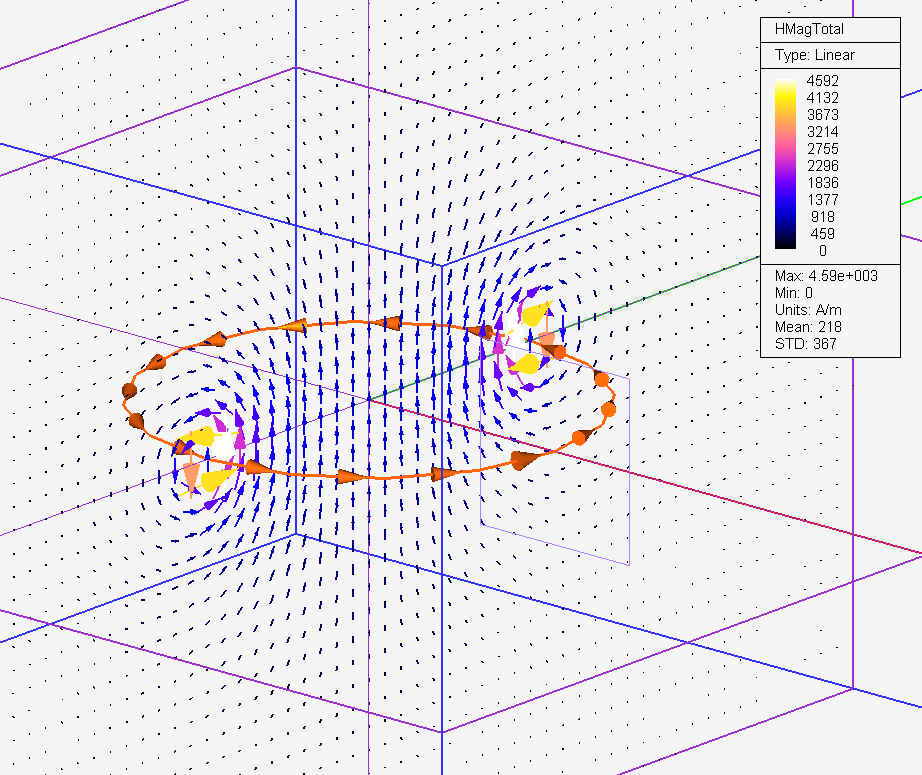Click the 0 value at the legend scale bottom
Image resolution: width=922 pixels, height=775 pixels.
point(823,251)
